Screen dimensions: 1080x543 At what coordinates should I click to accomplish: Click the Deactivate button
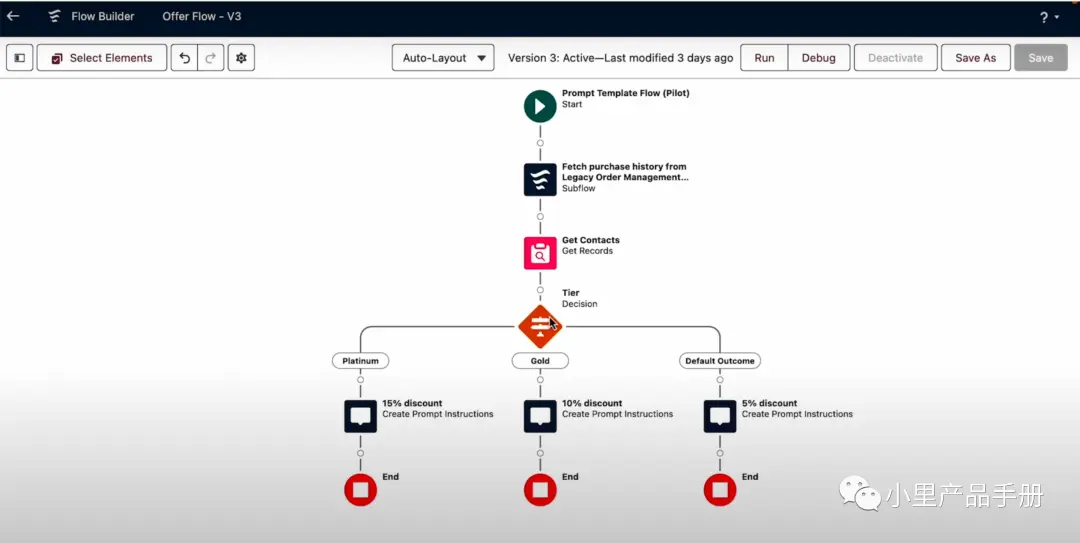click(x=895, y=58)
